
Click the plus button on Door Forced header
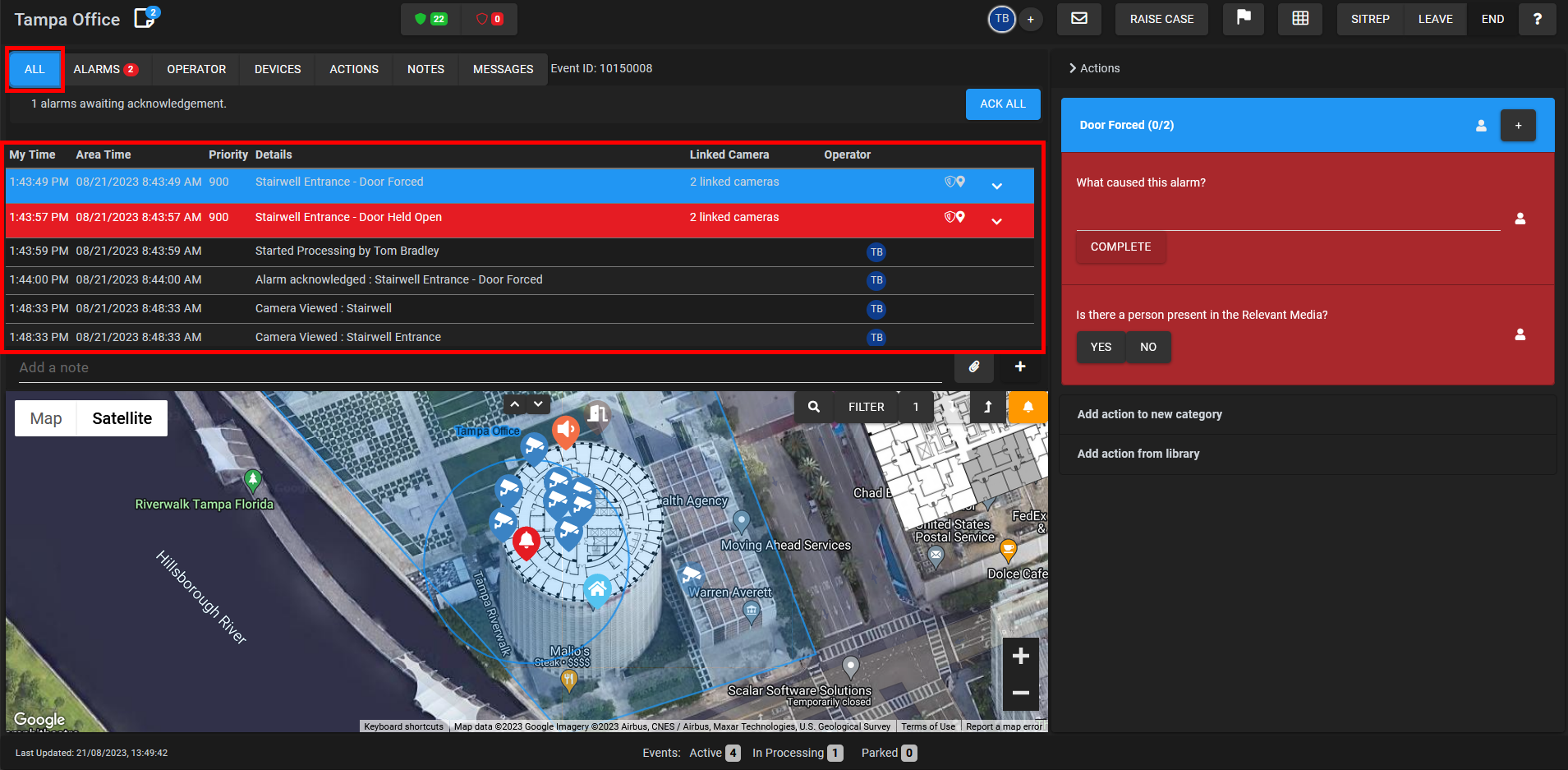coord(1518,125)
